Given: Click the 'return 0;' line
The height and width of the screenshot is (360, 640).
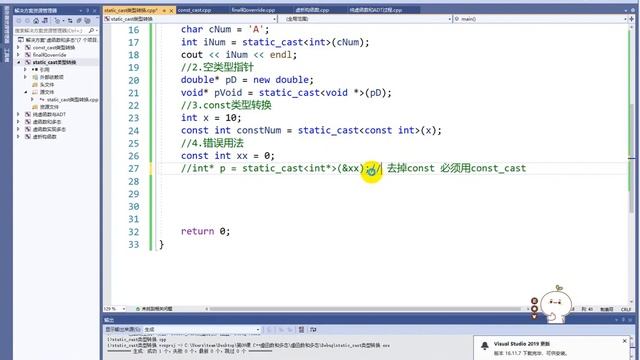Looking at the screenshot, I should [x=205, y=231].
